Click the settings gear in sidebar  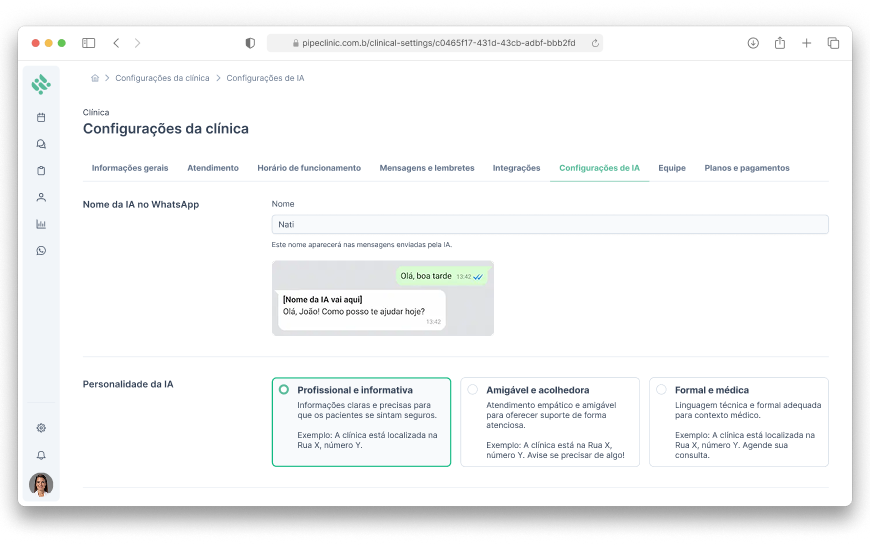coord(41,428)
